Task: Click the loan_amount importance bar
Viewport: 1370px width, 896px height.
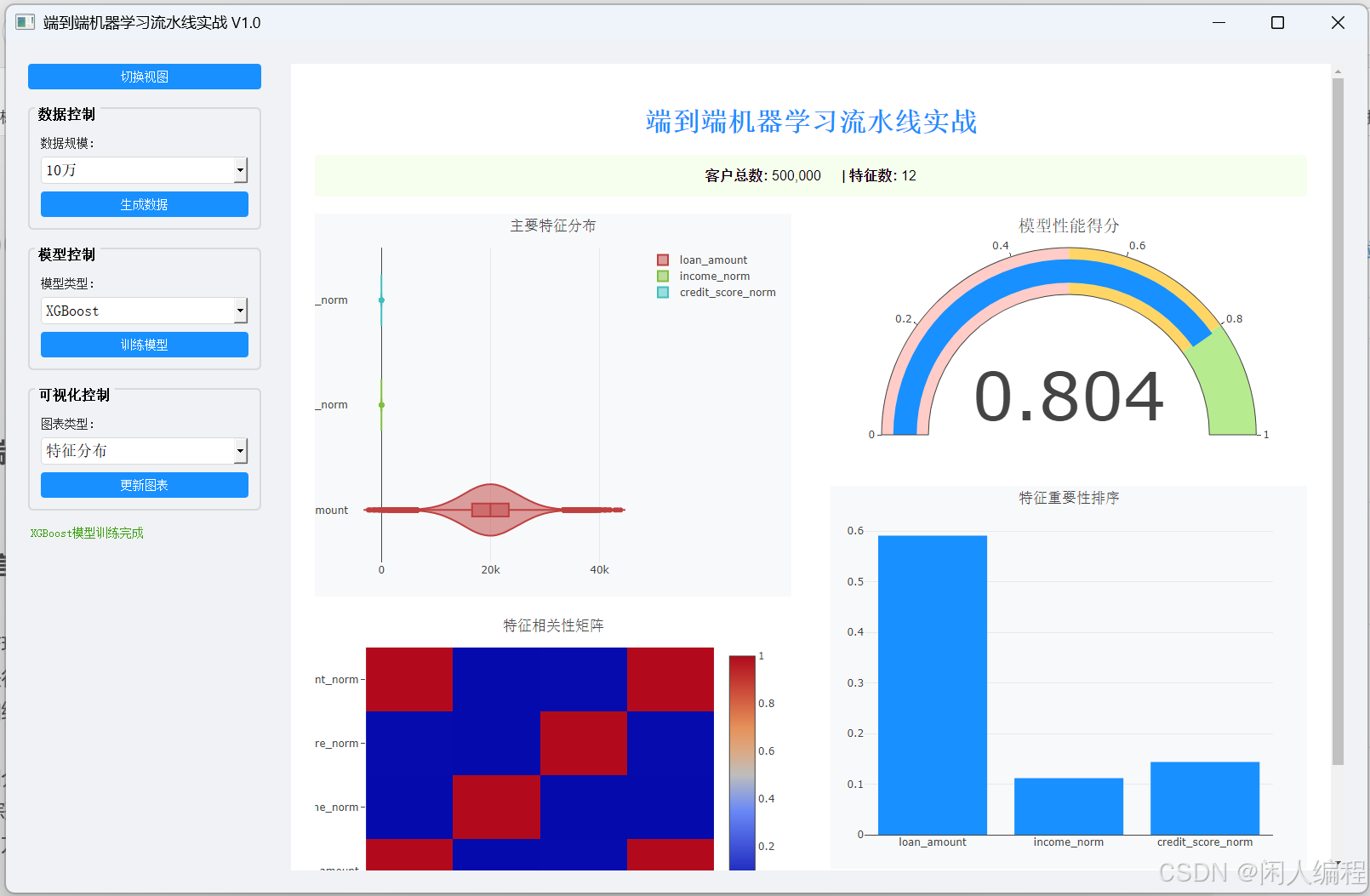Action: point(933,685)
